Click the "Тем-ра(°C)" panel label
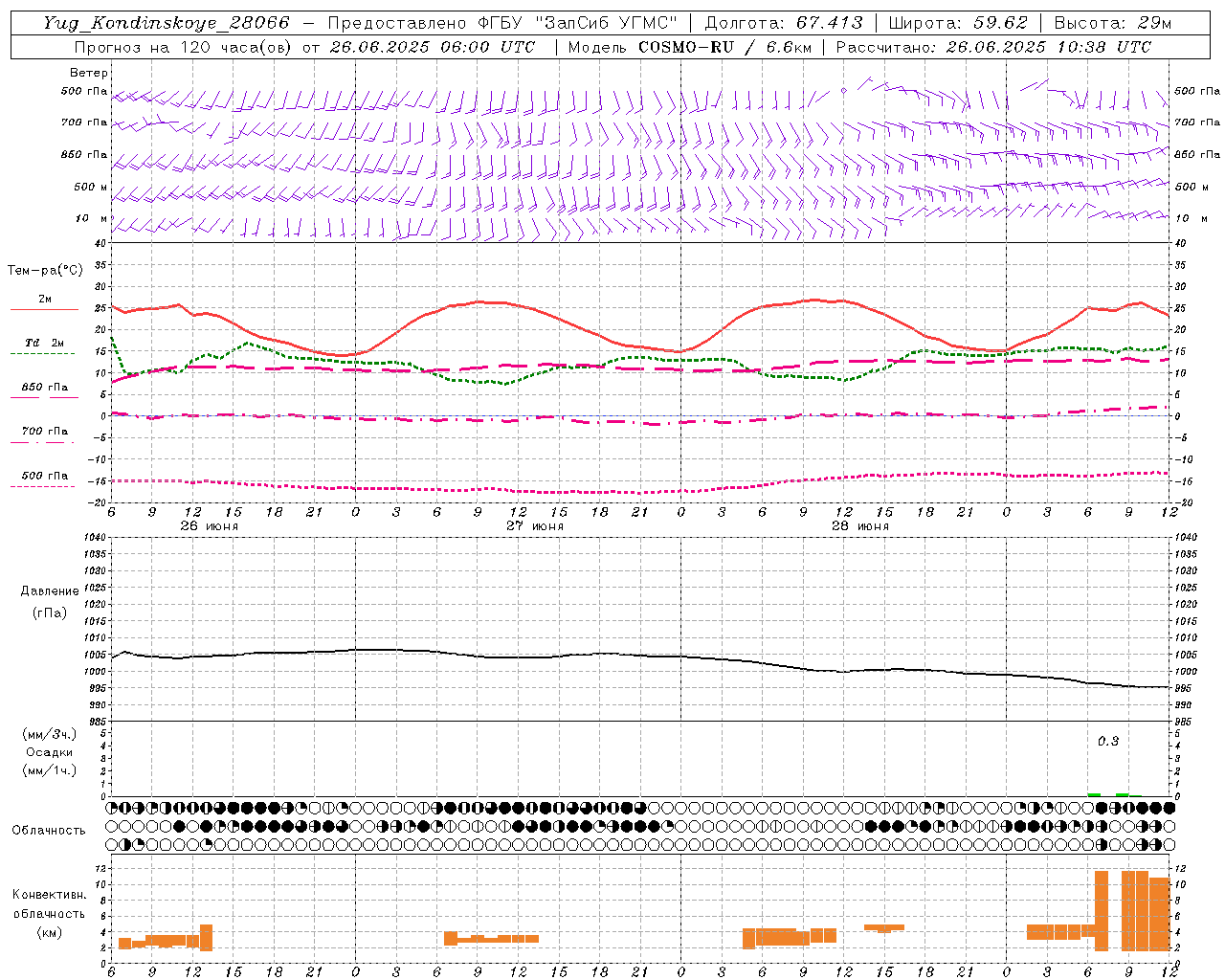Viewport: 1225px width, 980px height. pyautogui.click(x=45, y=271)
